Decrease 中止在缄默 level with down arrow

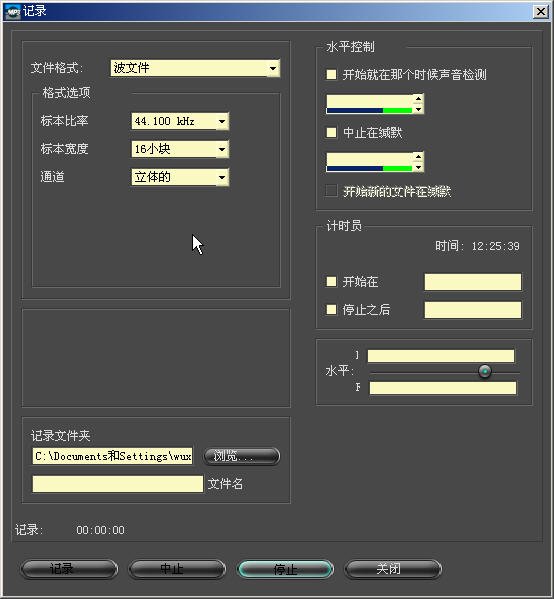[x=418, y=167]
